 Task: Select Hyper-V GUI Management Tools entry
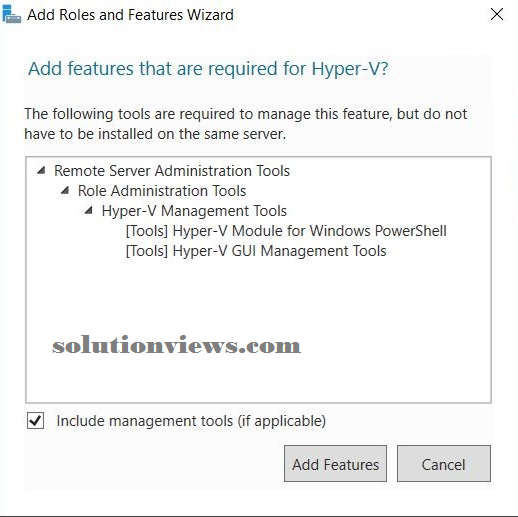point(256,251)
